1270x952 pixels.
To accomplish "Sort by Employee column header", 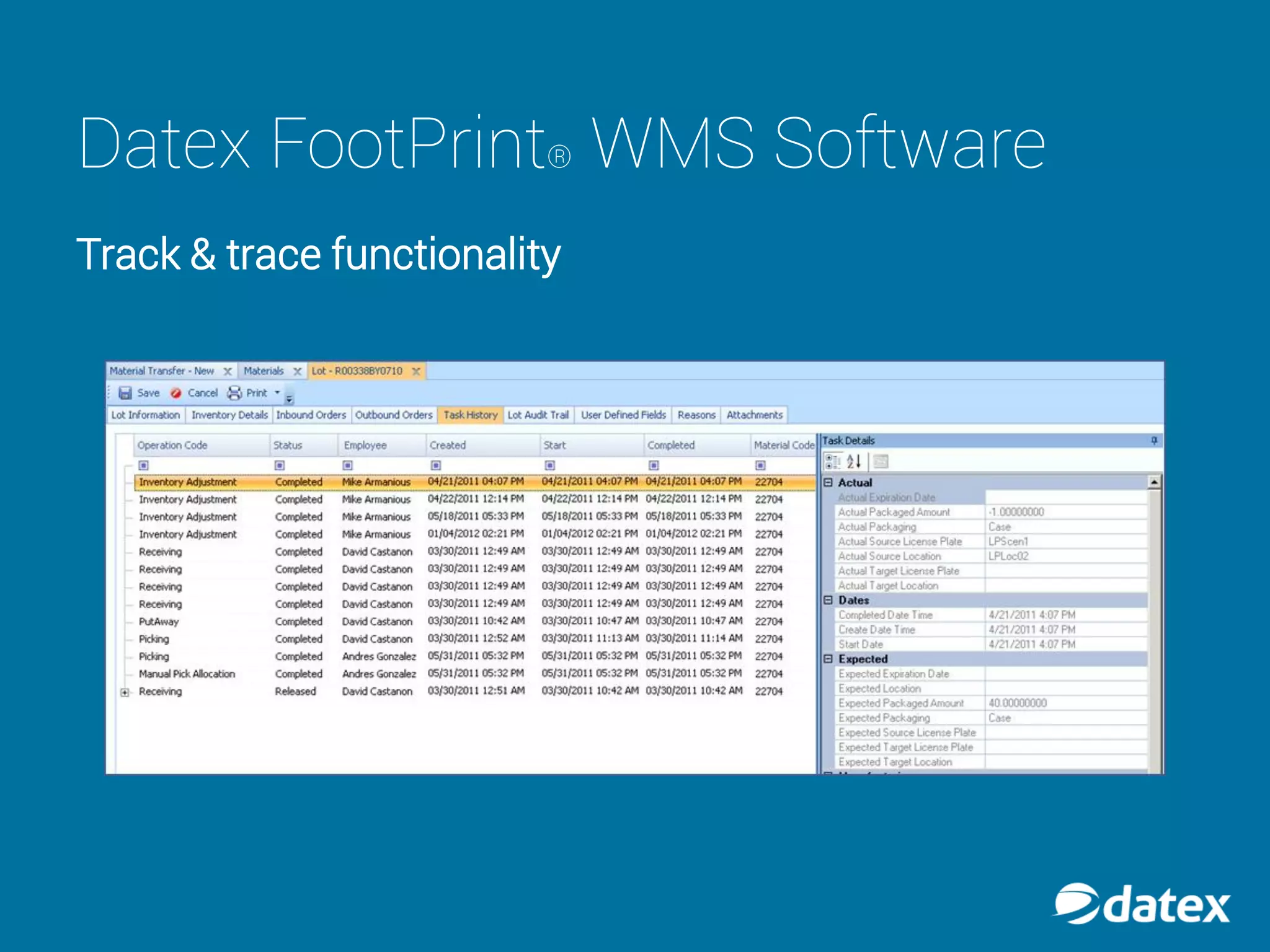I will (x=382, y=445).
